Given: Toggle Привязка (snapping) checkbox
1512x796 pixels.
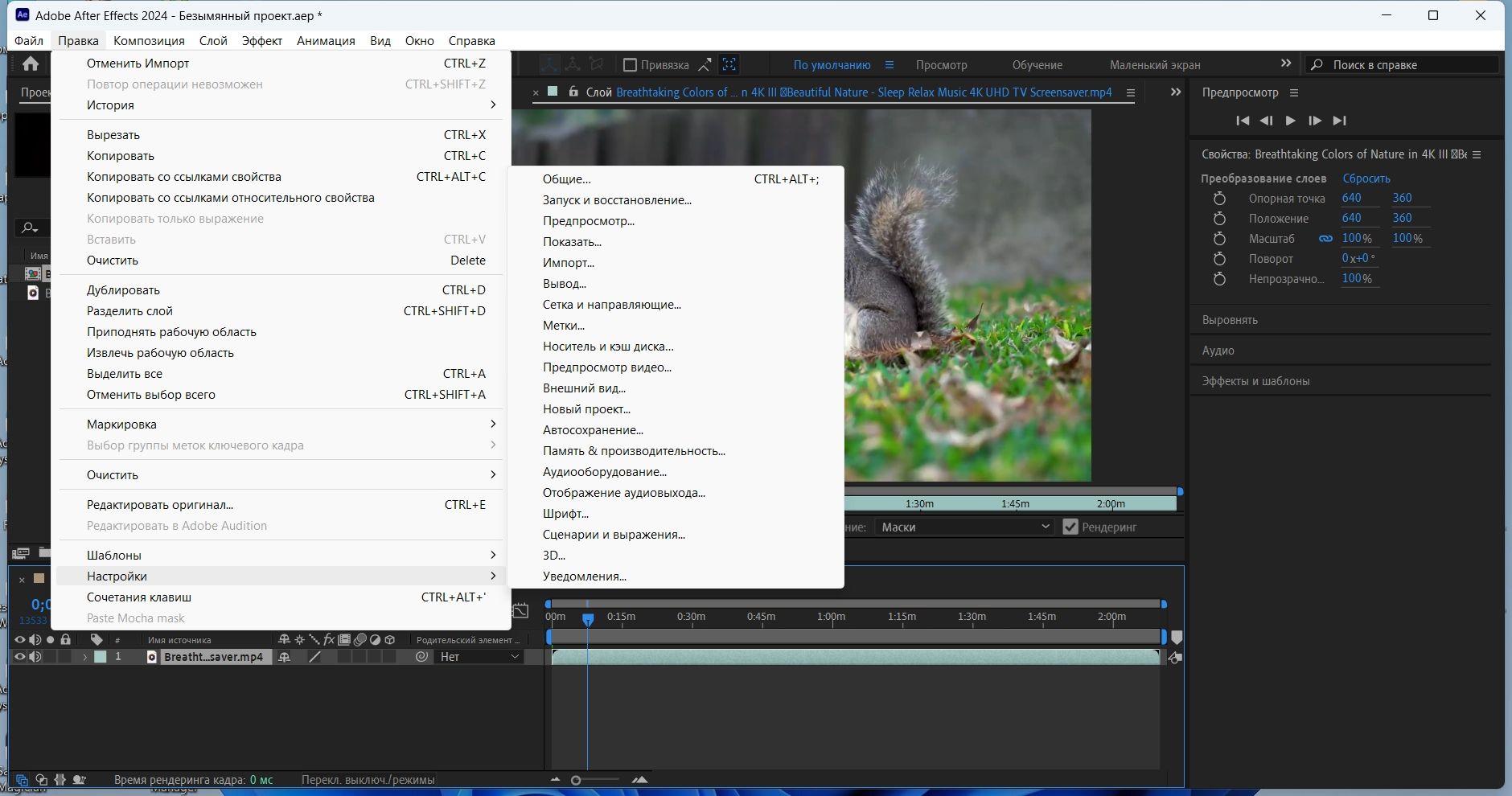Looking at the screenshot, I should coord(630,64).
